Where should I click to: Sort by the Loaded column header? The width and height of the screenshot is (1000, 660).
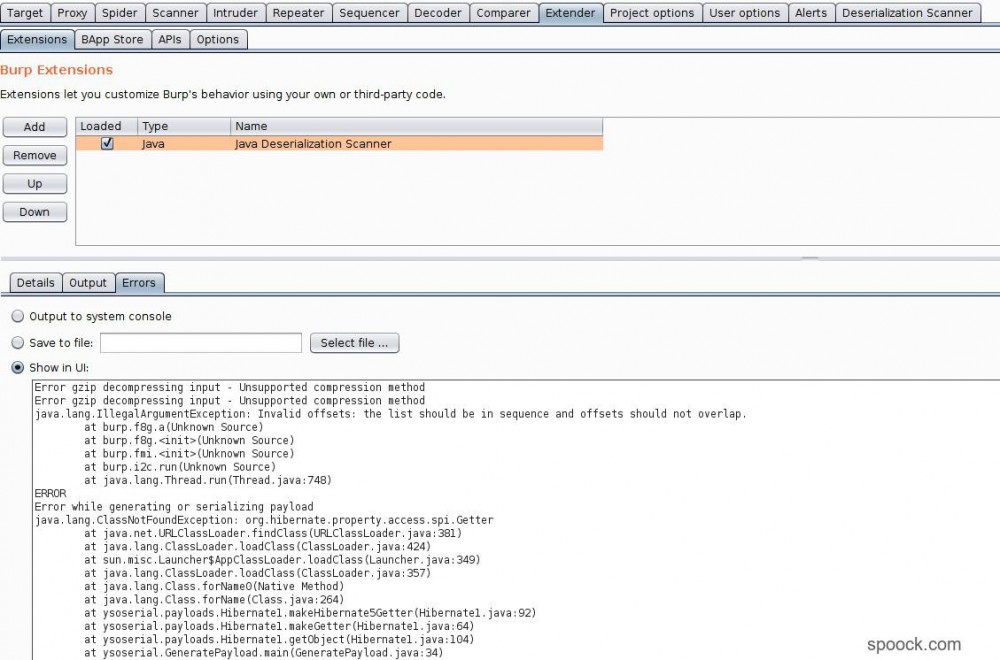coord(107,126)
